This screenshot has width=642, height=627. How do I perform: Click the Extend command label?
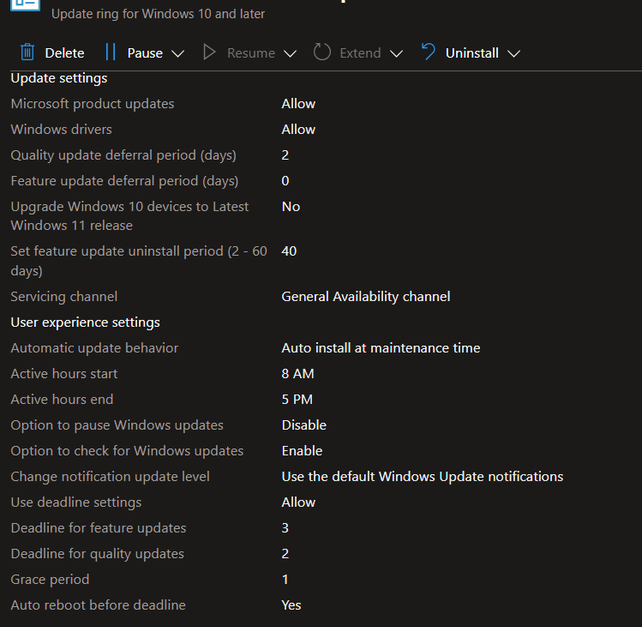(x=360, y=53)
